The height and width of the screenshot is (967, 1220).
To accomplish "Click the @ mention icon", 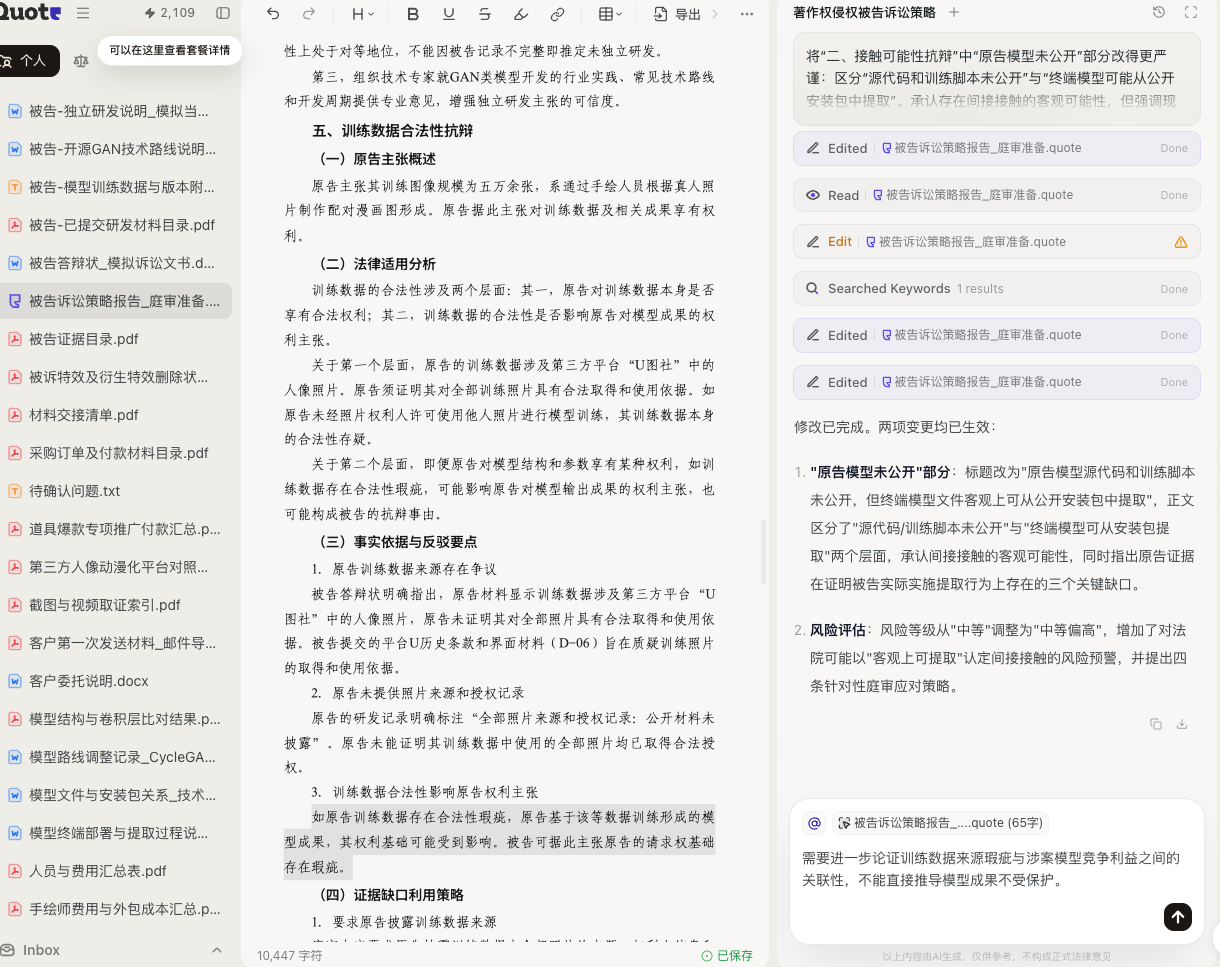I will [x=814, y=823].
